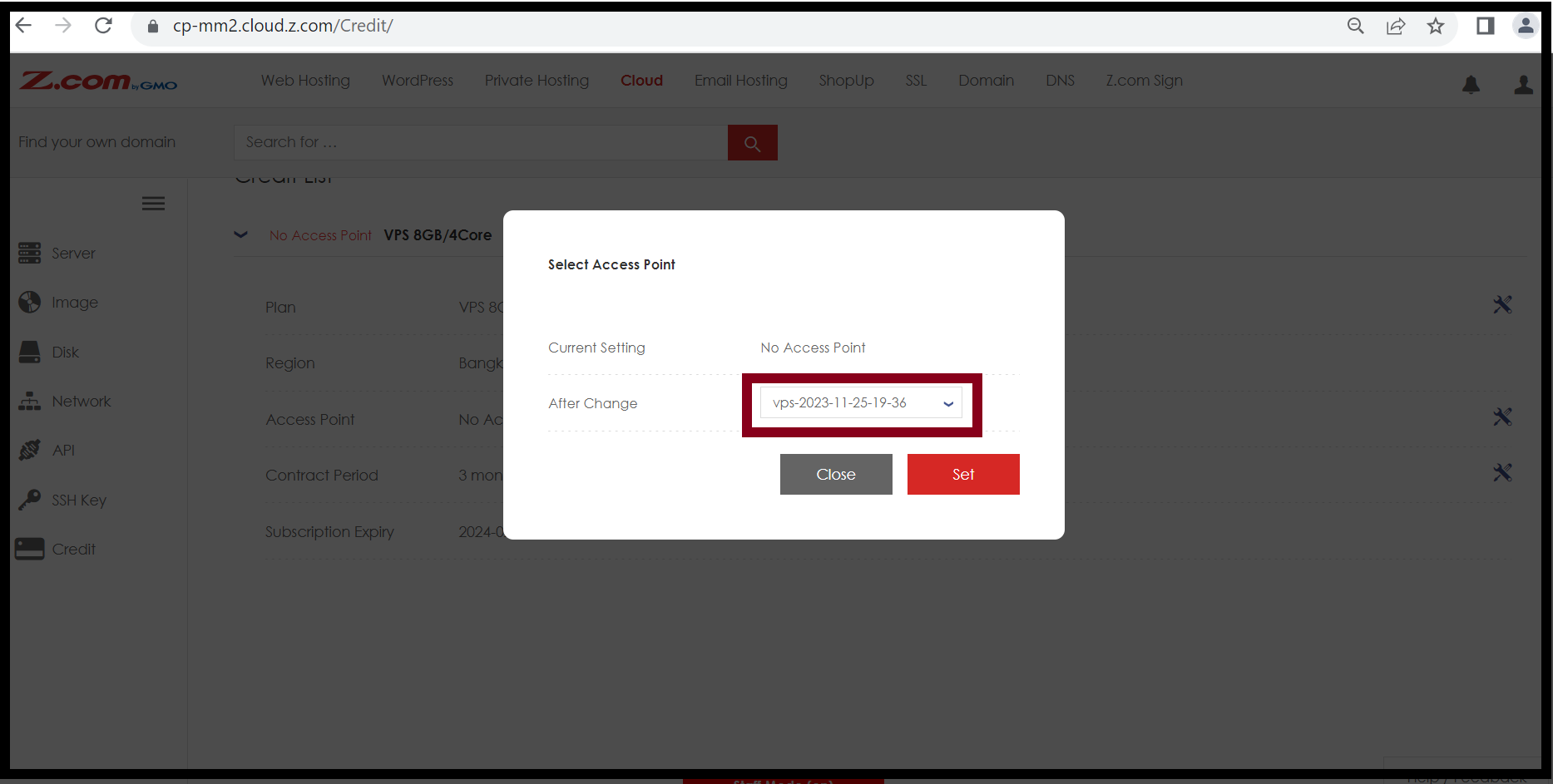Open the Network panel from sidebar
The height and width of the screenshot is (784, 1553).
point(30,401)
